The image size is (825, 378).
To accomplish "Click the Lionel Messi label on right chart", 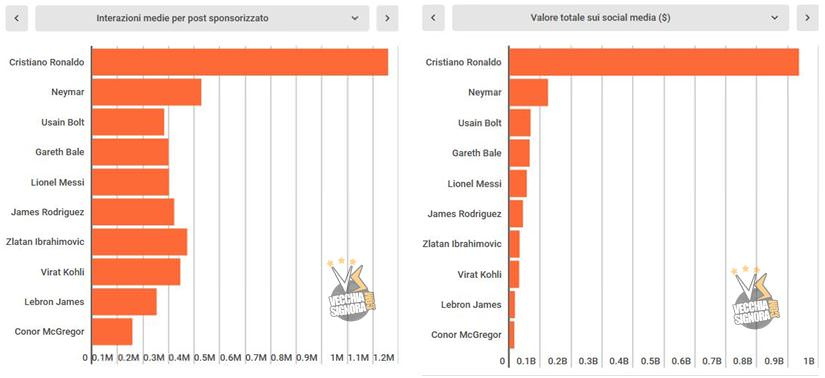I will (475, 184).
